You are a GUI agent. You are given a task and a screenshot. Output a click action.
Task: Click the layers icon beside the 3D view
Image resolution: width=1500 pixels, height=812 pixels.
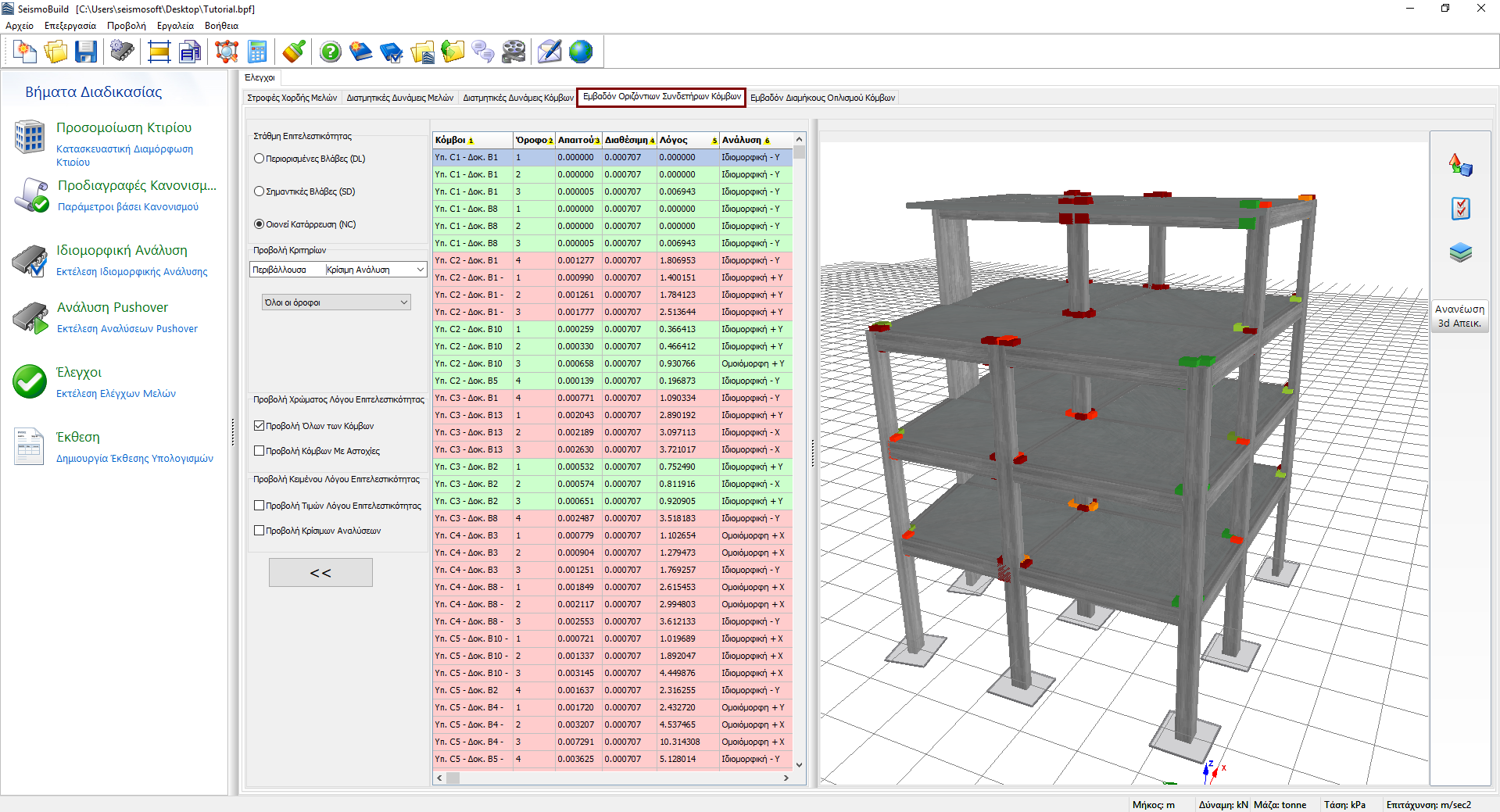coord(1460,252)
